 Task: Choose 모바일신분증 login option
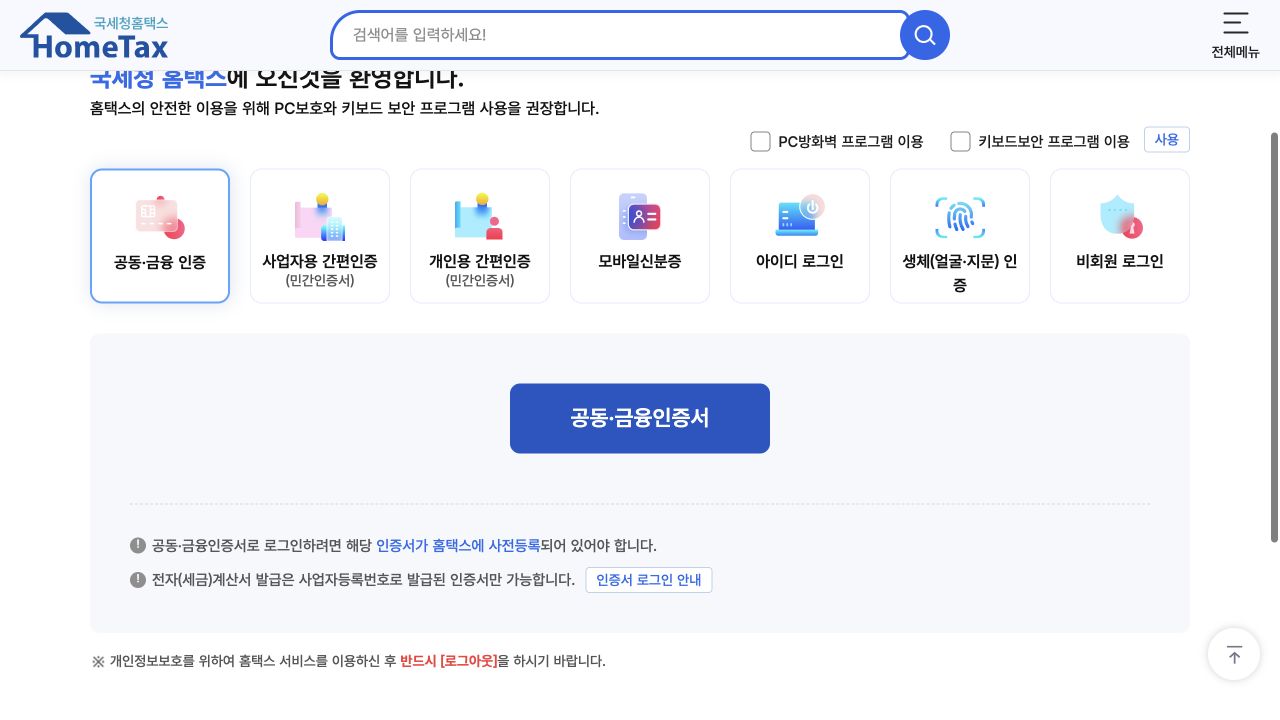[640, 236]
